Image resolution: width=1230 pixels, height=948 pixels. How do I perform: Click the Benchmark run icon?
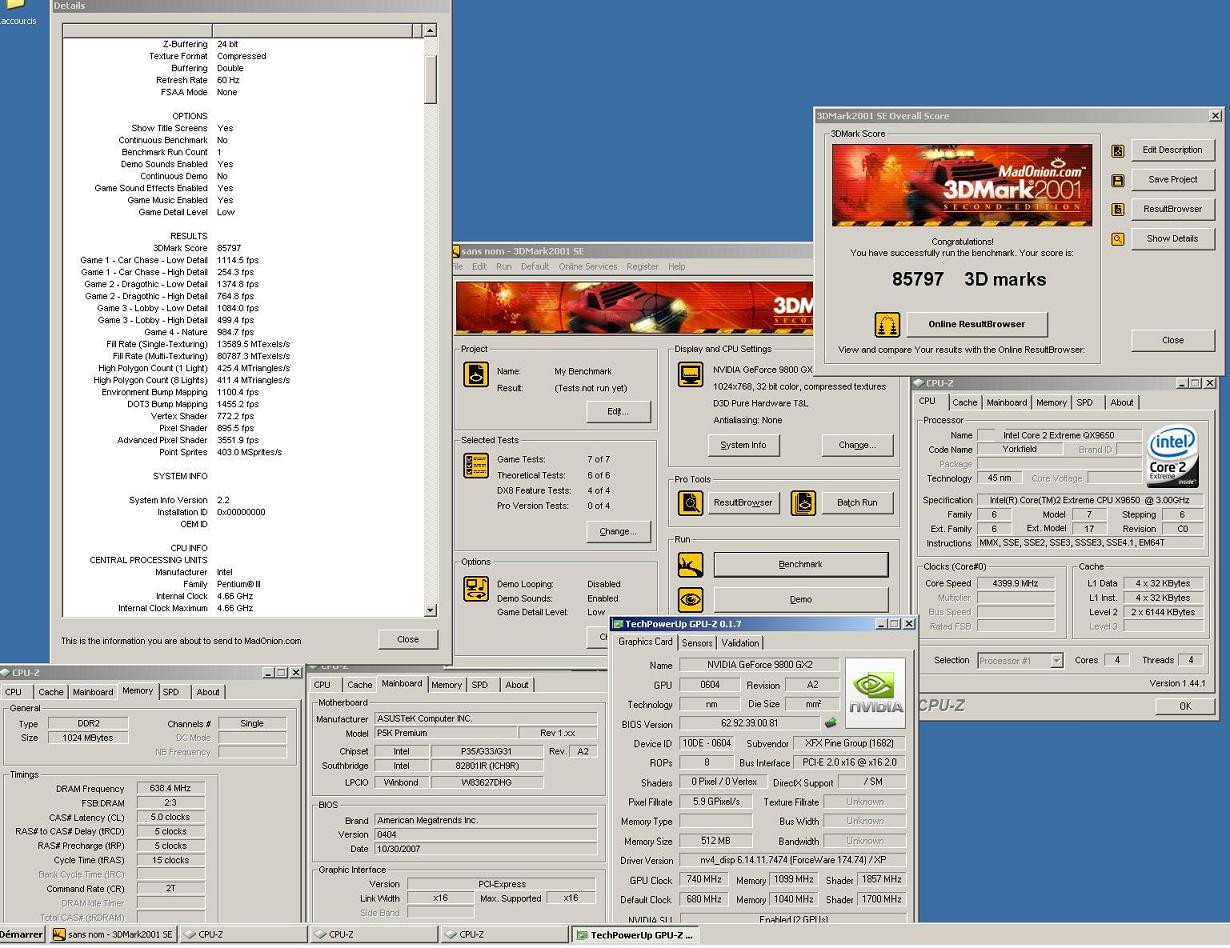(x=690, y=565)
